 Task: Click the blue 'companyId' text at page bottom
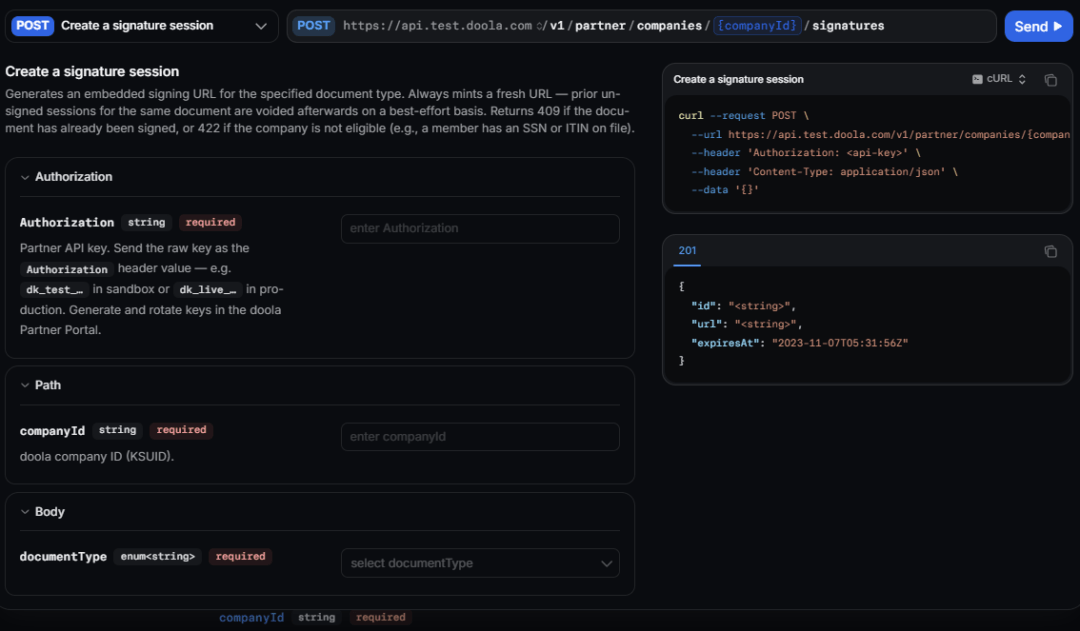point(251,617)
